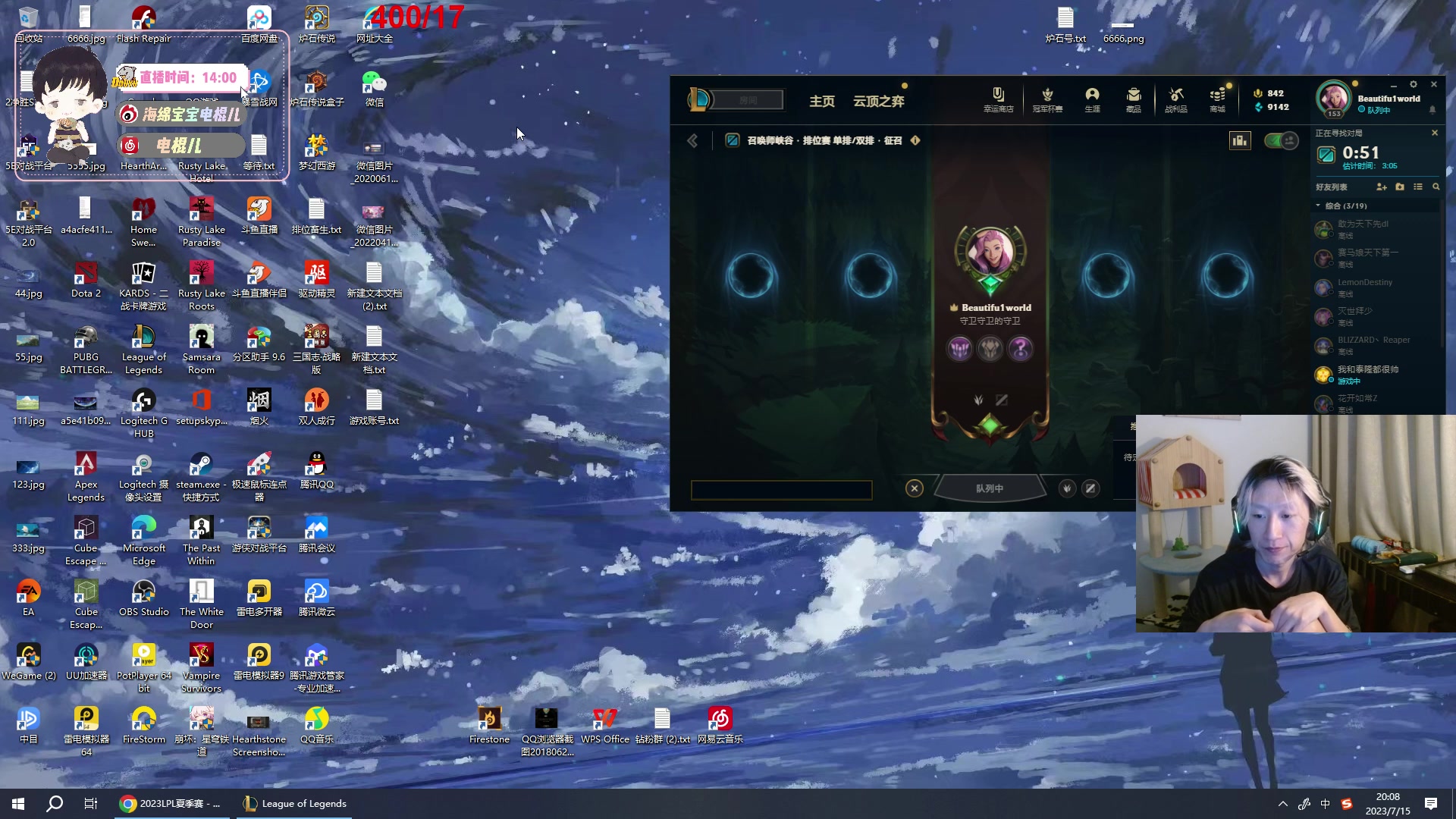Click the 队列中 in-queue button
The width and height of the screenshot is (1456, 819).
click(x=990, y=488)
